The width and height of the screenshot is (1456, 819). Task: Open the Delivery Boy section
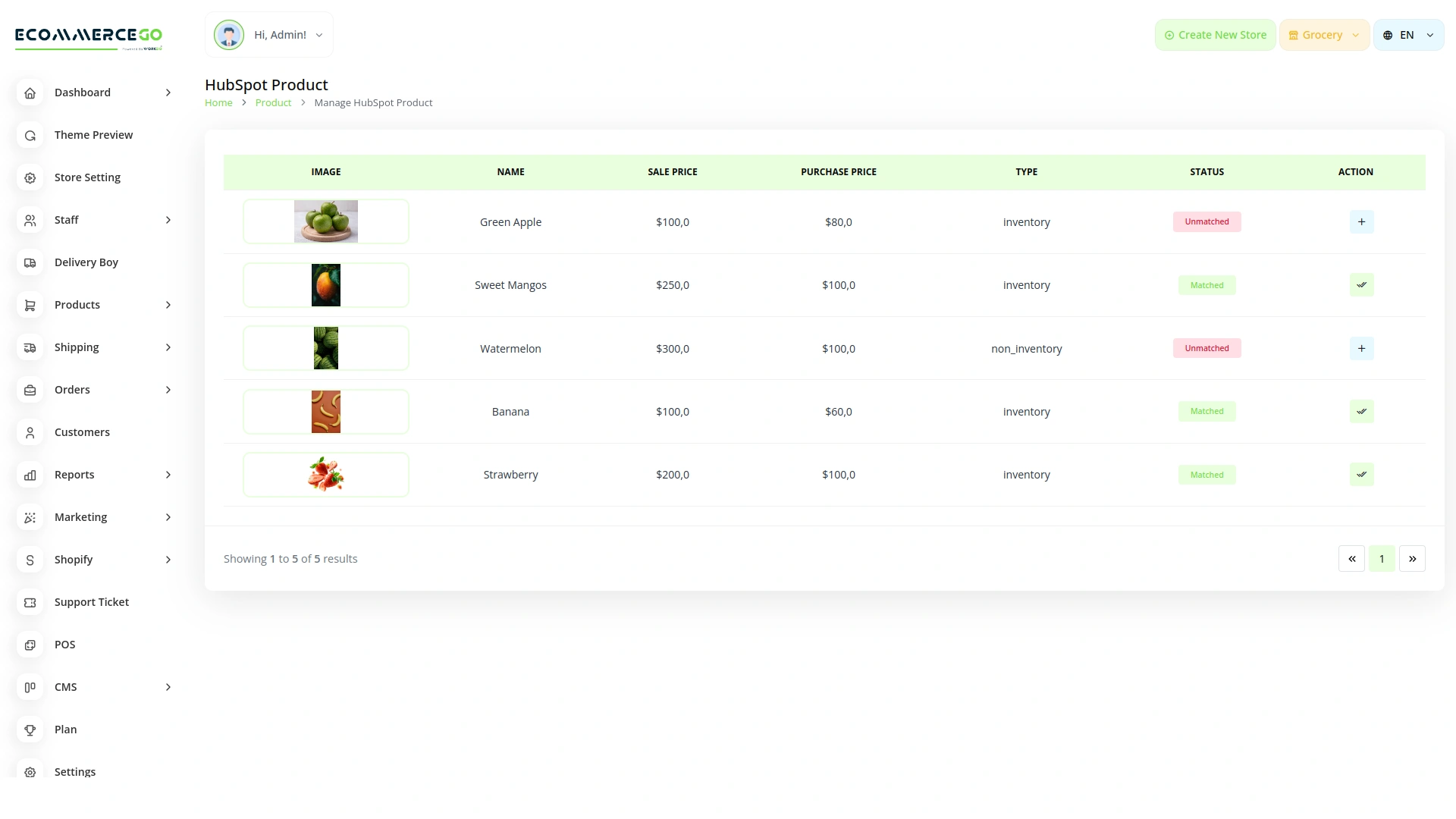pyautogui.click(x=86, y=262)
